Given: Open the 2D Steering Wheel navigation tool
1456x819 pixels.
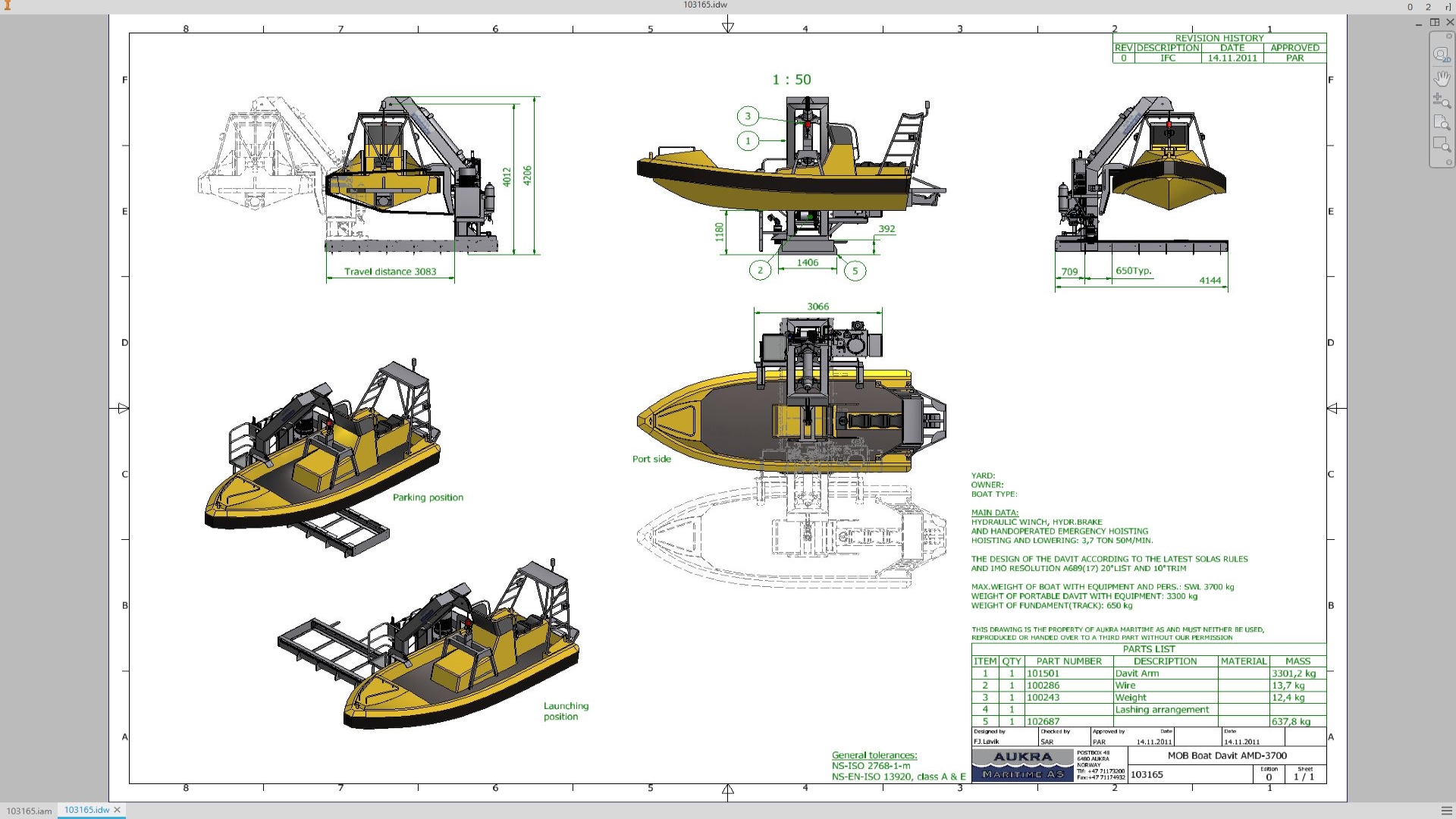Looking at the screenshot, I should (1441, 55).
